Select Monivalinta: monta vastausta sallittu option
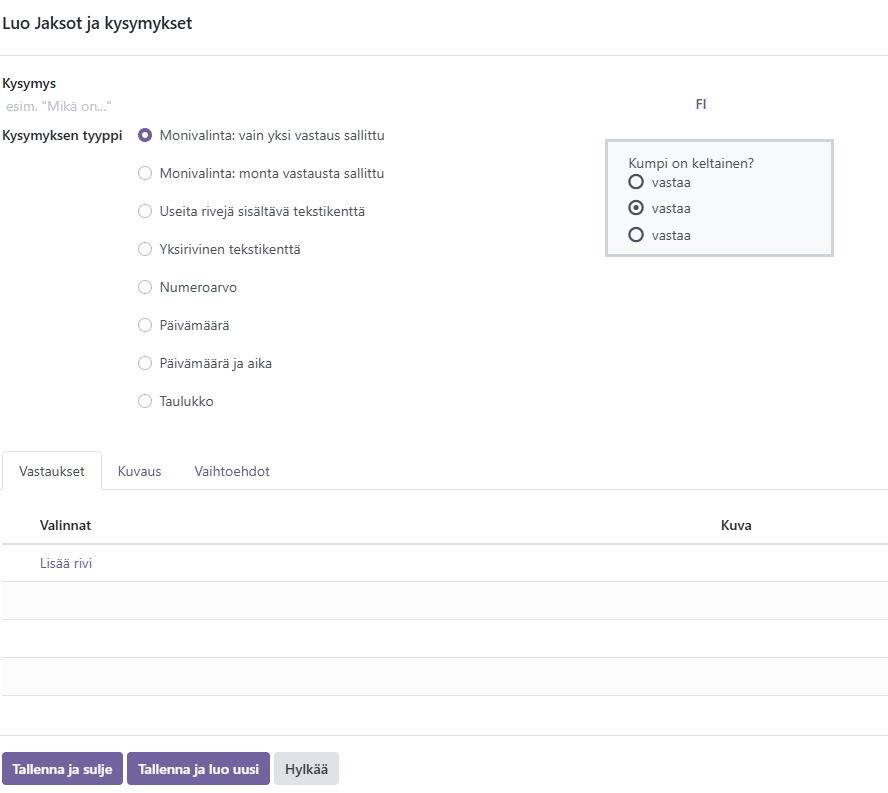888x793 pixels. coord(145,173)
